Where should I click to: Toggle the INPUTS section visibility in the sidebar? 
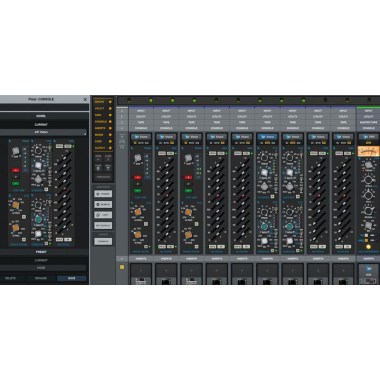[x=103, y=102]
